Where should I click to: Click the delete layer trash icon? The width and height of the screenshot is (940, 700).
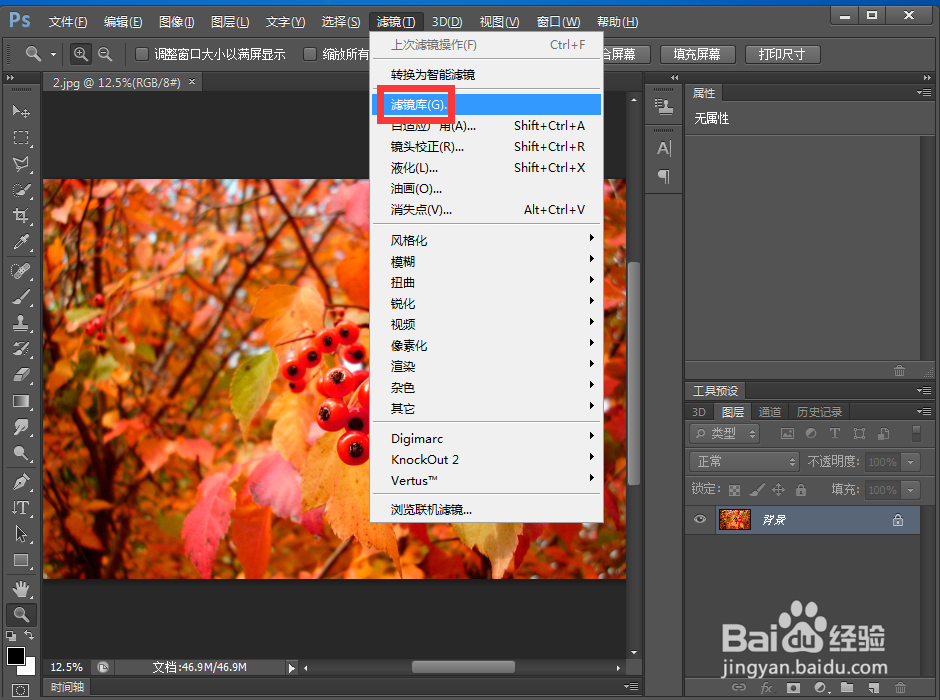pyautogui.click(x=900, y=687)
